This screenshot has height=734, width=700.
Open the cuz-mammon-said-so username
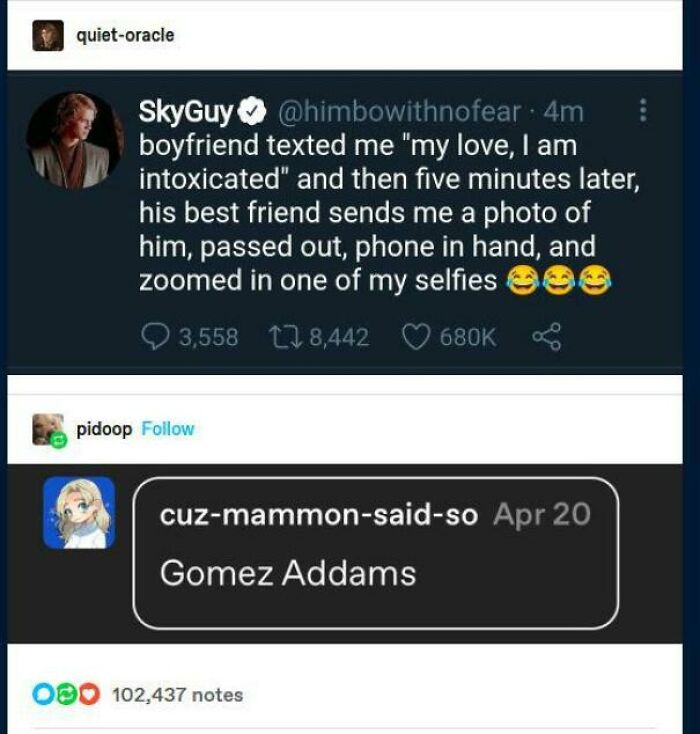click(x=319, y=515)
